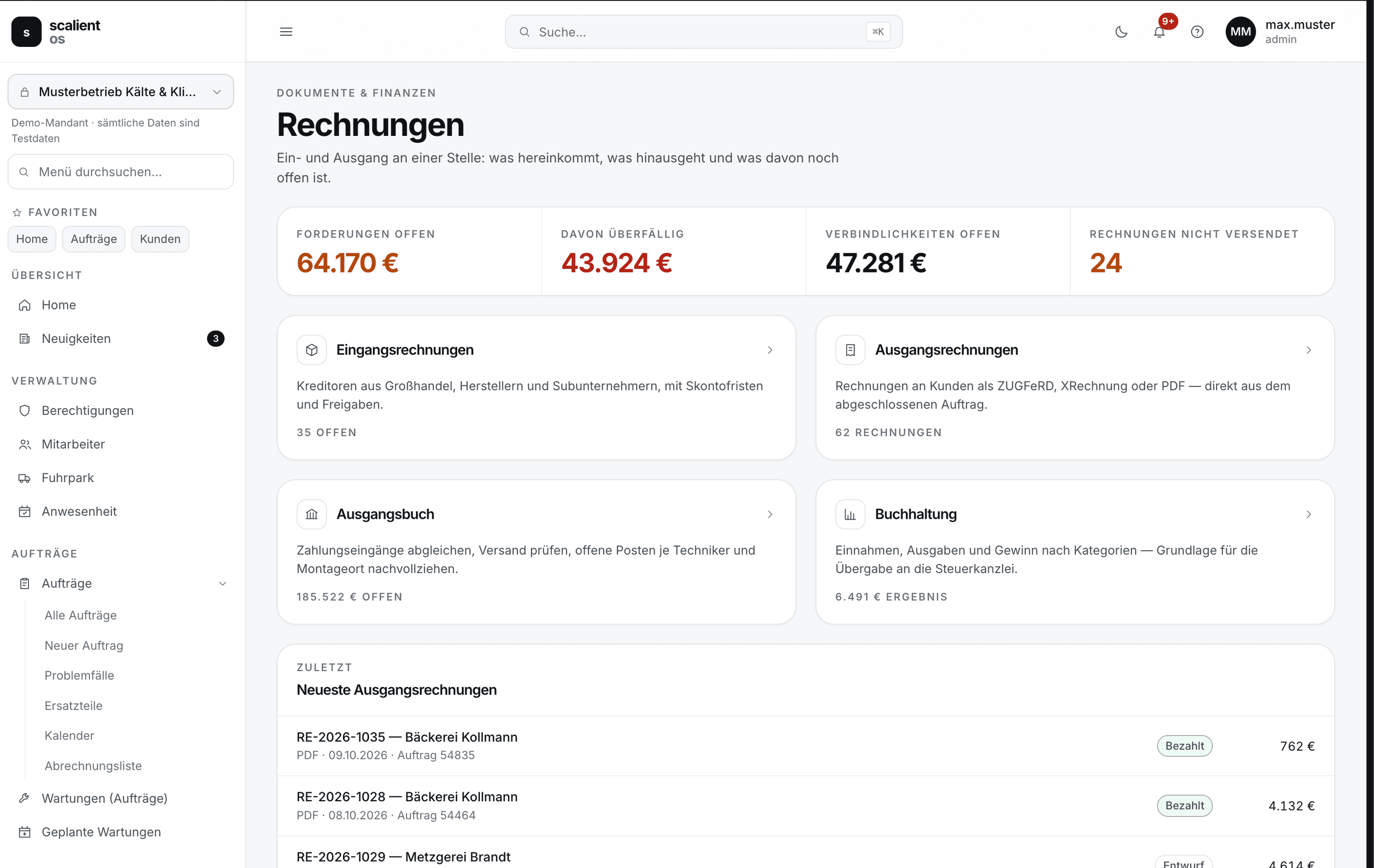Click the Buchhaltung card title
Screen dimensions: 1374x868
coord(916,515)
